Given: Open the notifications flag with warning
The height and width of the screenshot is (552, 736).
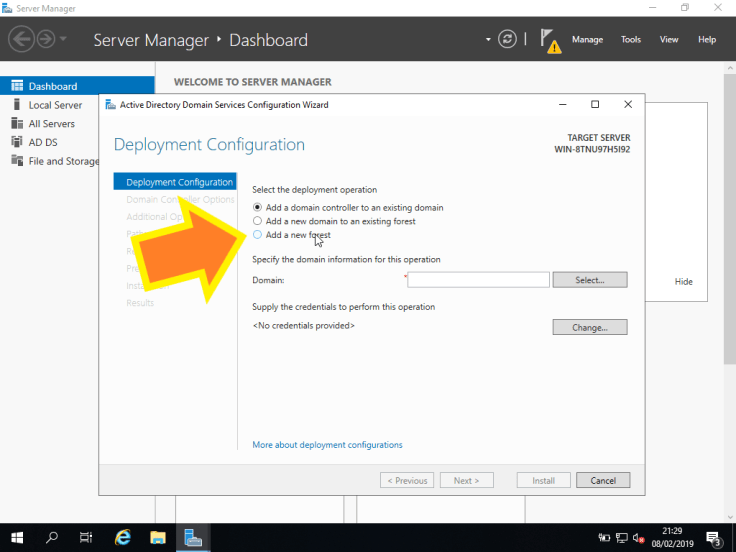Looking at the screenshot, I should tap(550, 40).
